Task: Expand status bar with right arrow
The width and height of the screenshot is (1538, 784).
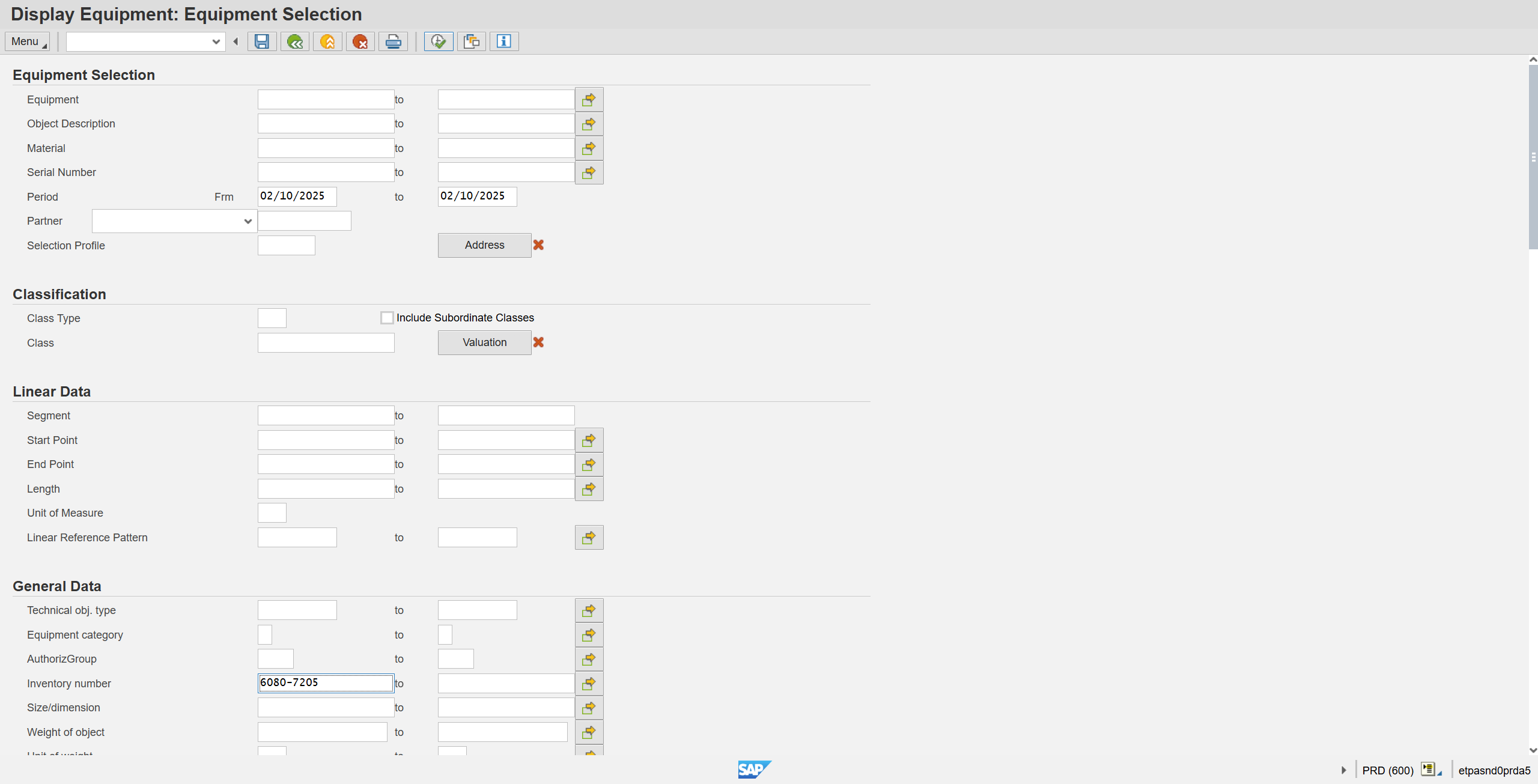Action: click(x=1343, y=770)
